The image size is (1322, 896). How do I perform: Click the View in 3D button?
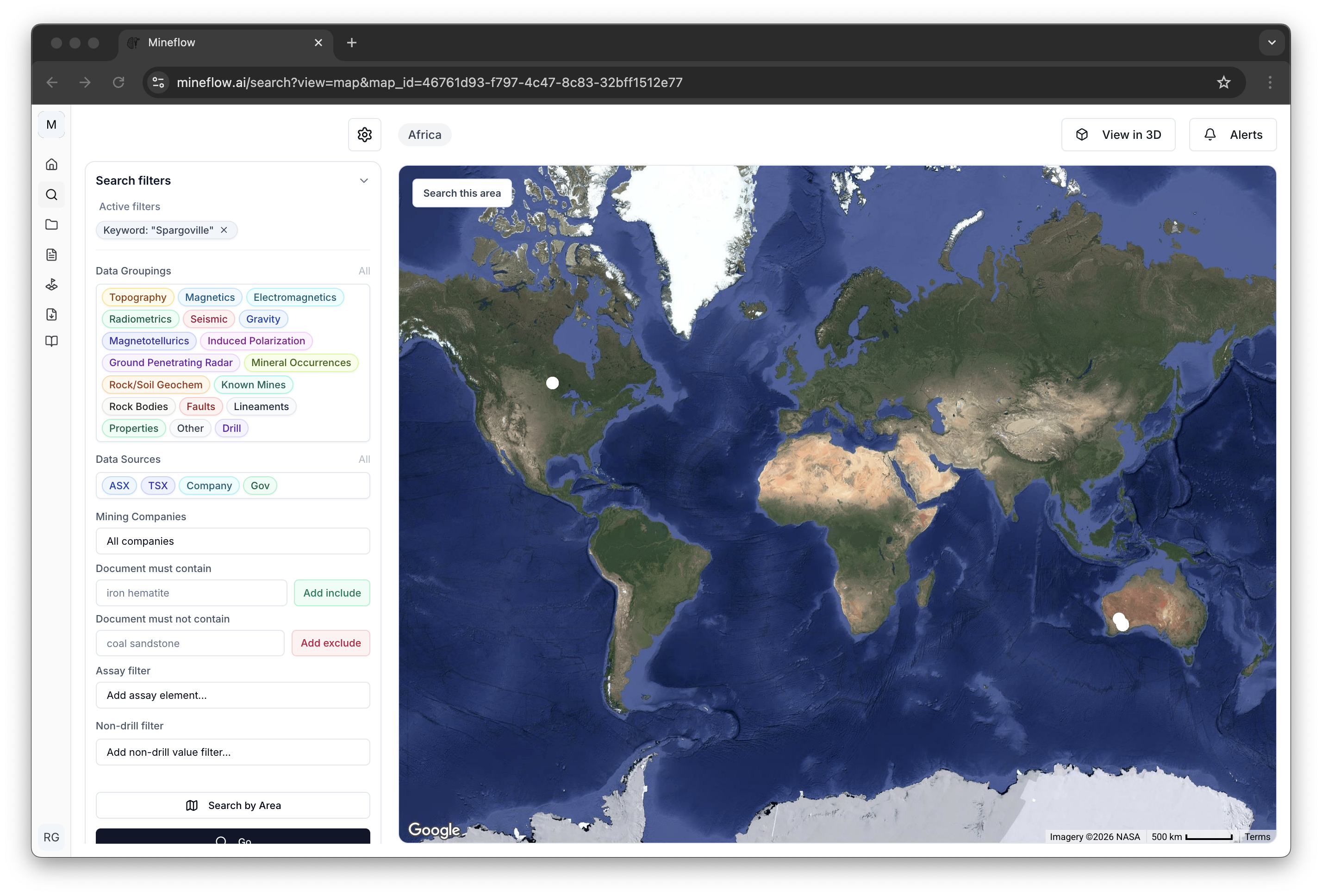coord(1118,134)
